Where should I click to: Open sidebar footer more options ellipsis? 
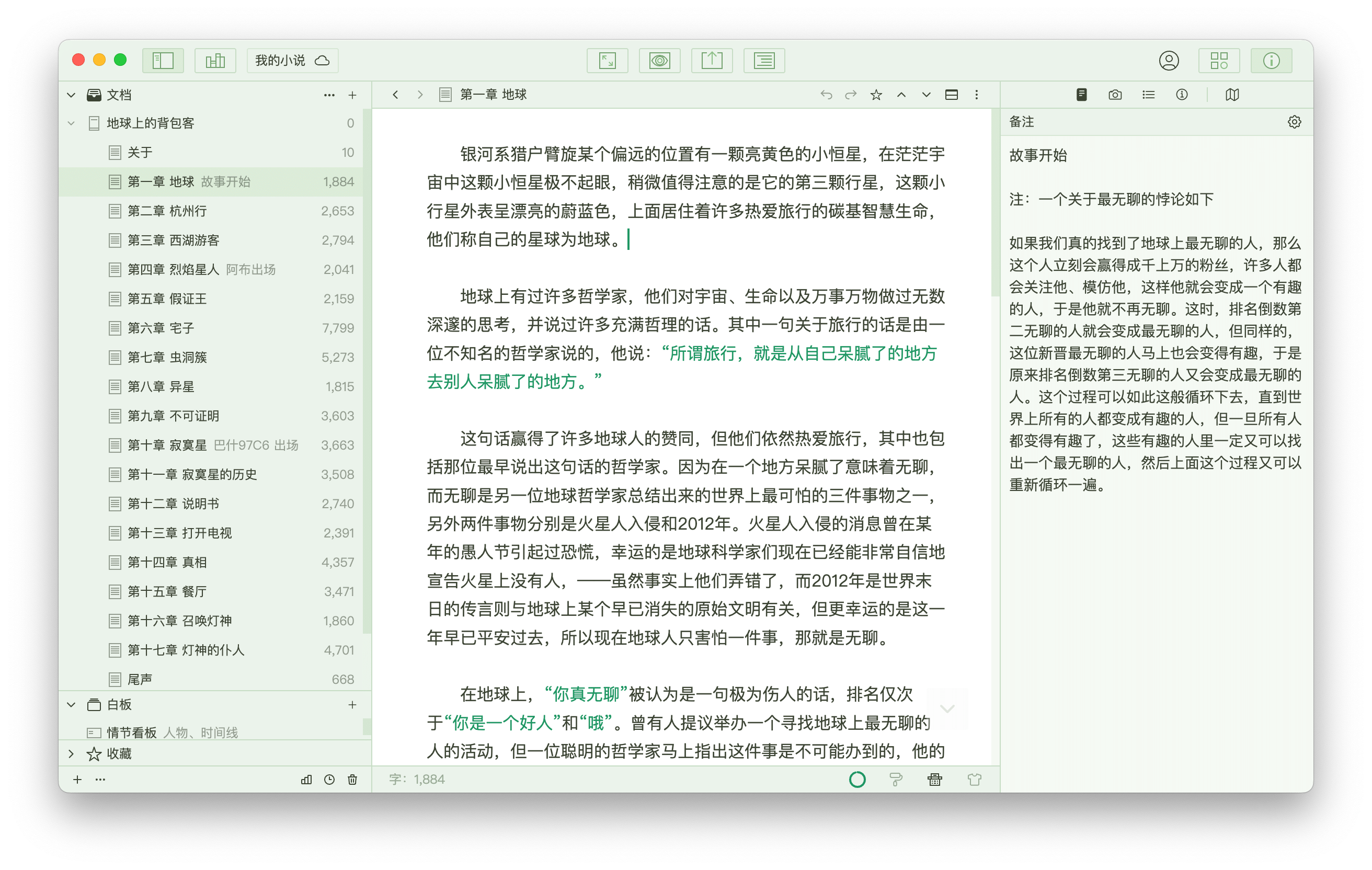pyautogui.click(x=100, y=780)
